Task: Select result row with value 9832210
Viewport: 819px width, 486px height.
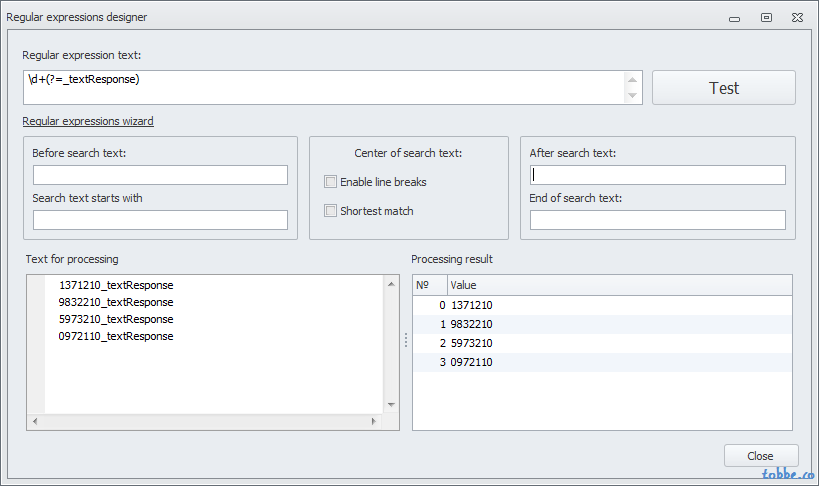Action: pyautogui.click(x=602, y=325)
